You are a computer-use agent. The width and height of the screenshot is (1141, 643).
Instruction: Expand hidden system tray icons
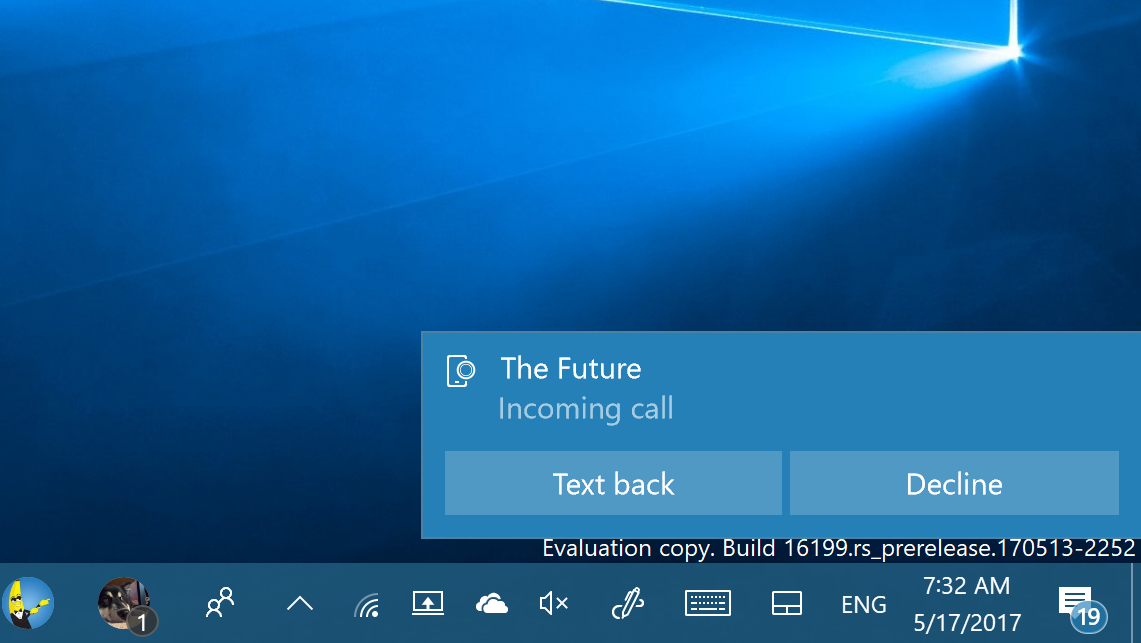297,603
